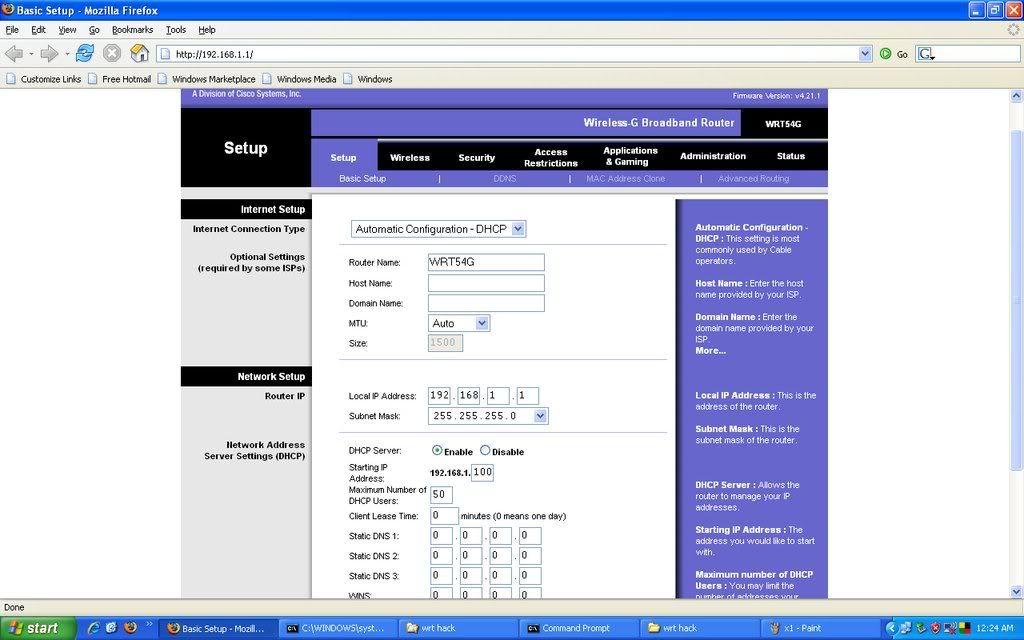The image size is (1024, 640).
Task: Open the File menu
Action: (x=12, y=29)
